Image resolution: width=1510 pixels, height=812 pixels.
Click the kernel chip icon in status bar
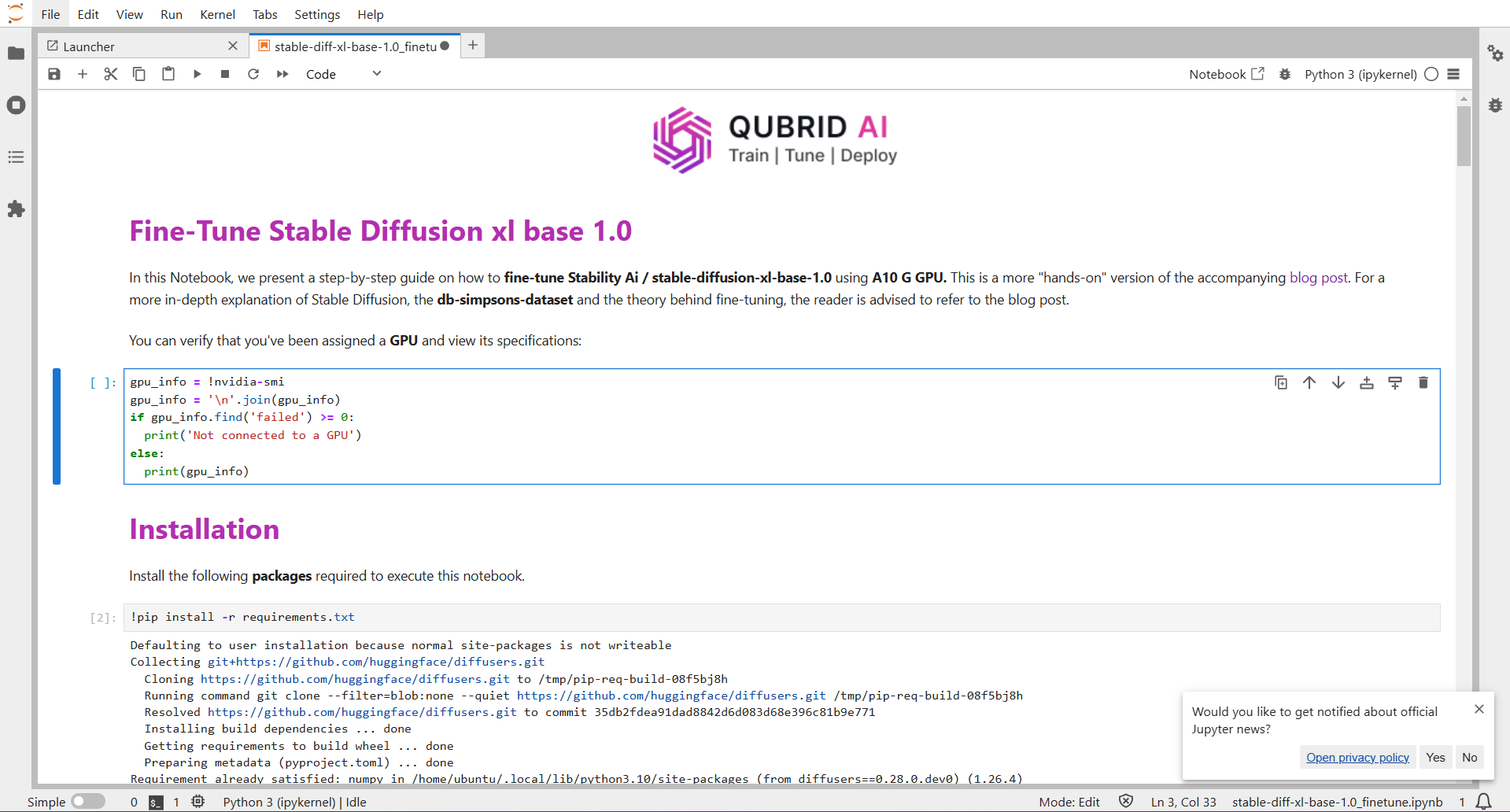pos(198,802)
